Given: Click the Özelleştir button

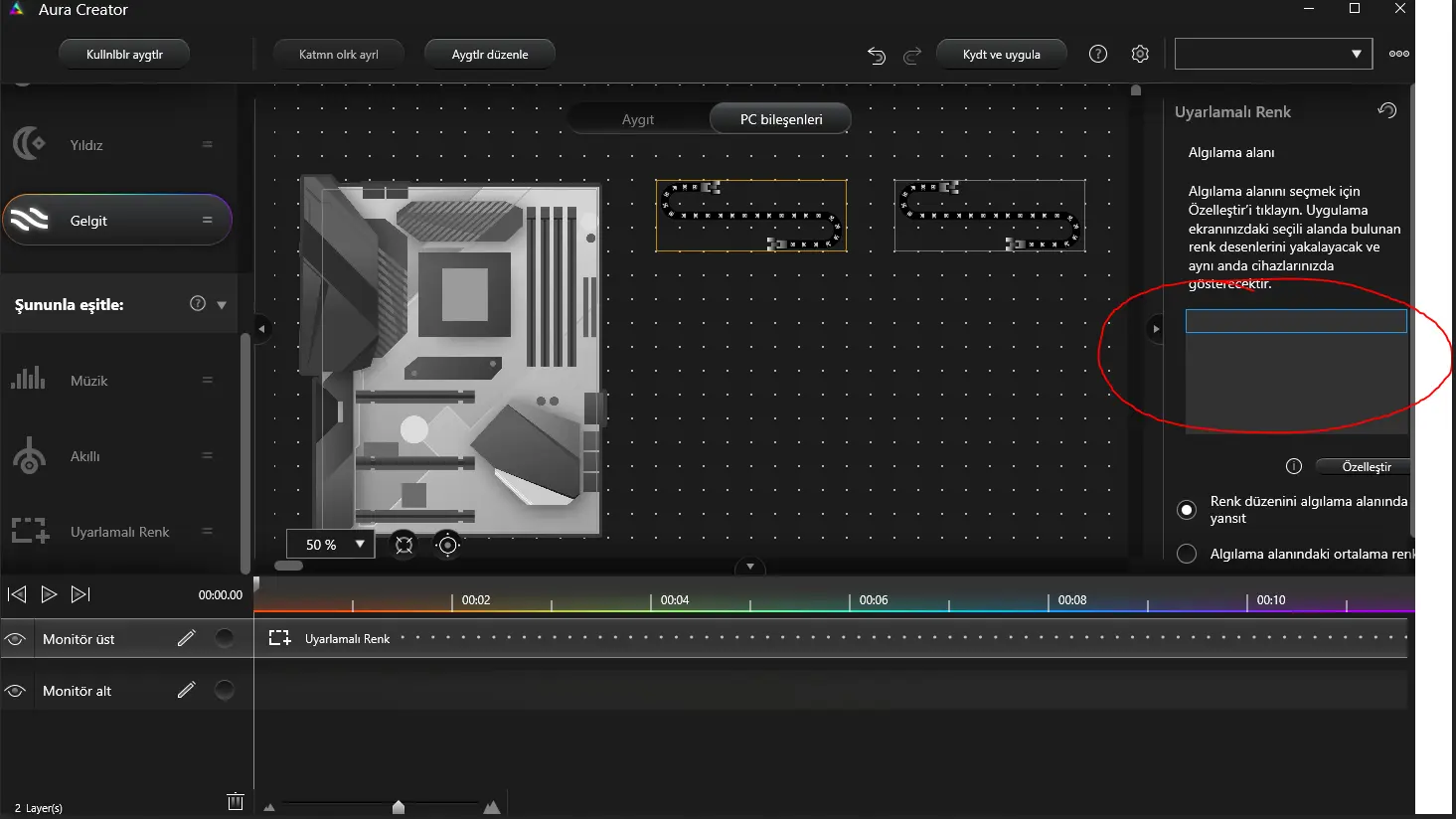Looking at the screenshot, I should 1366,466.
